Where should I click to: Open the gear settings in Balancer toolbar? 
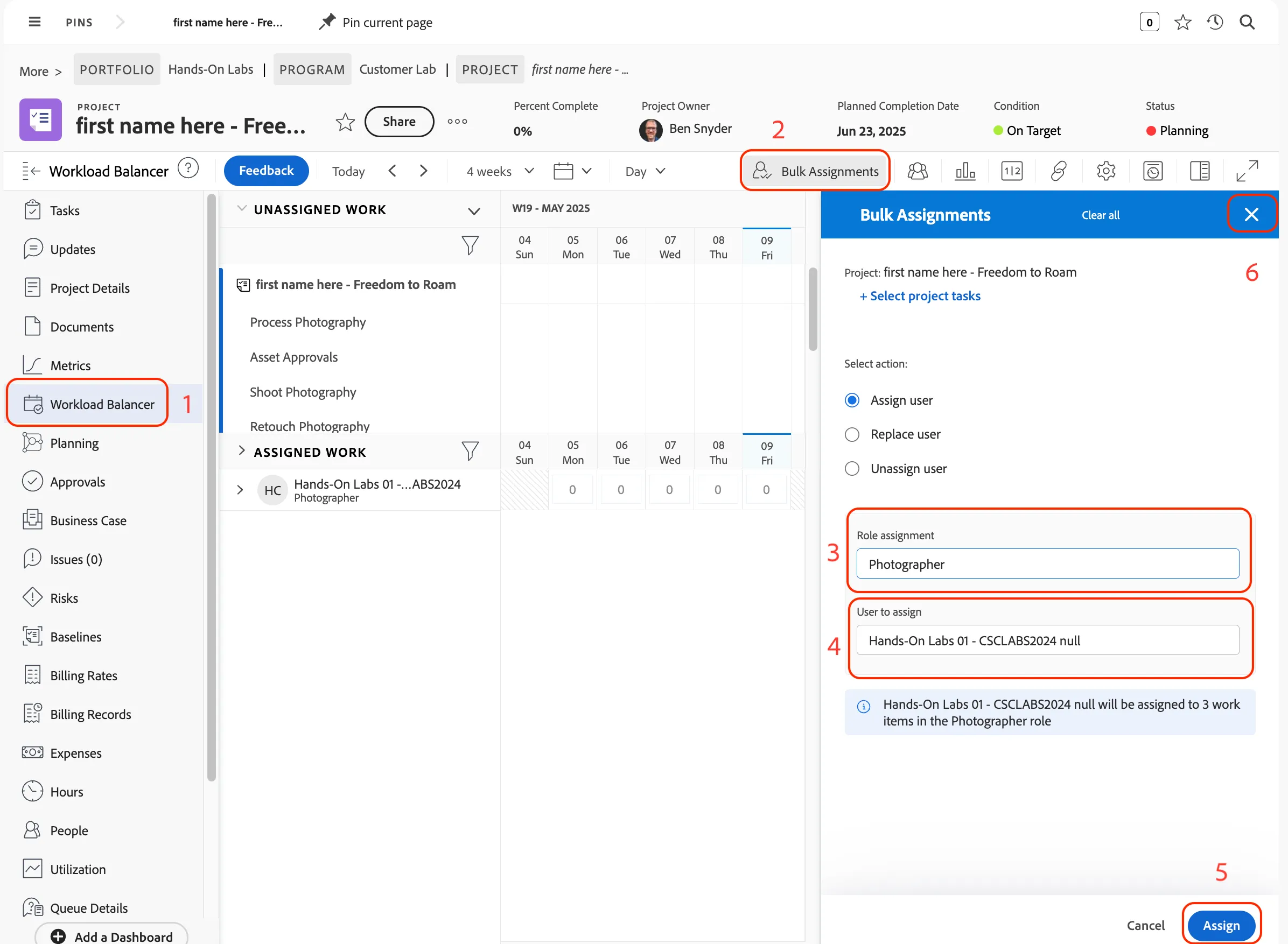click(1105, 171)
